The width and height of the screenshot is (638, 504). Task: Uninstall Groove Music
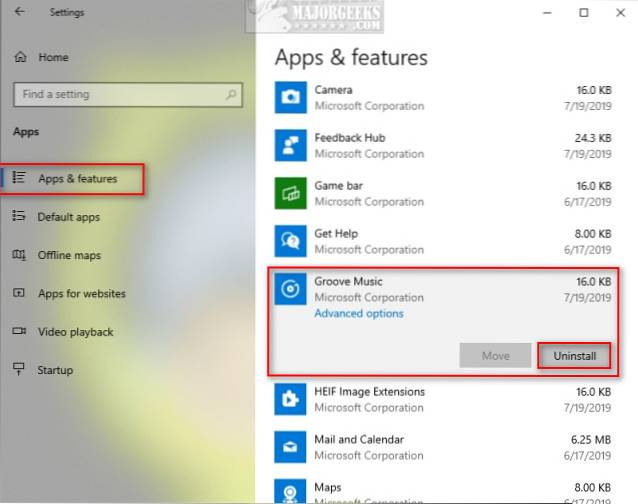click(x=574, y=356)
